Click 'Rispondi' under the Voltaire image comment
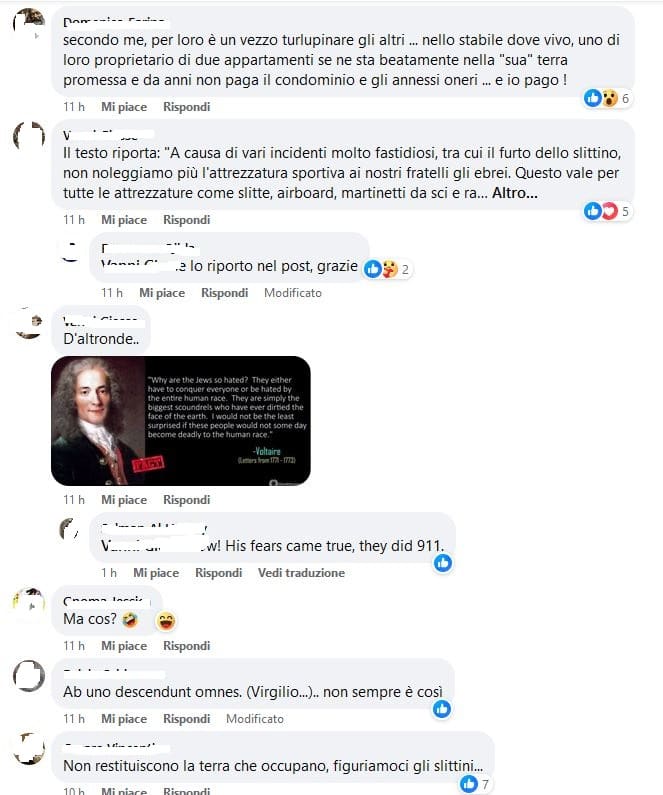The height and width of the screenshot is (795, 663). pos(187,500)
